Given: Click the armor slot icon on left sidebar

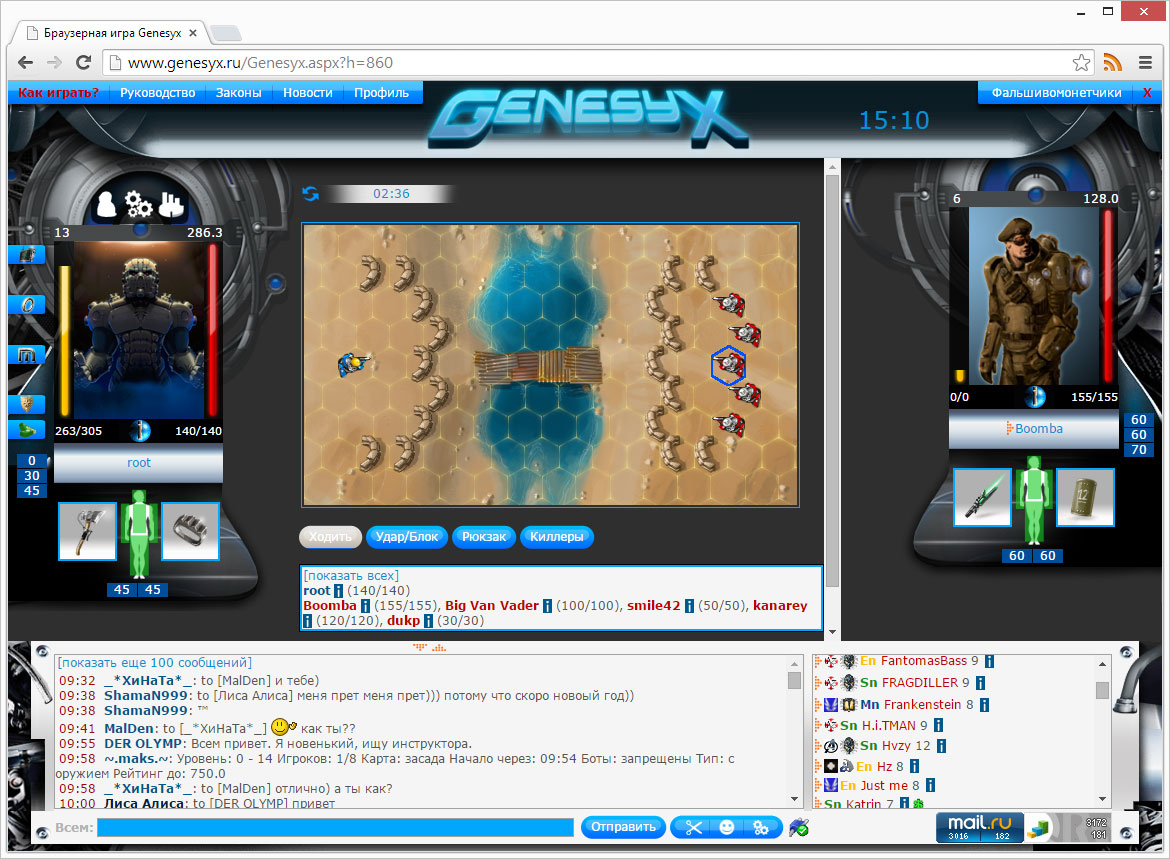Looking at the screenshot, I should [x=27, y=254].
